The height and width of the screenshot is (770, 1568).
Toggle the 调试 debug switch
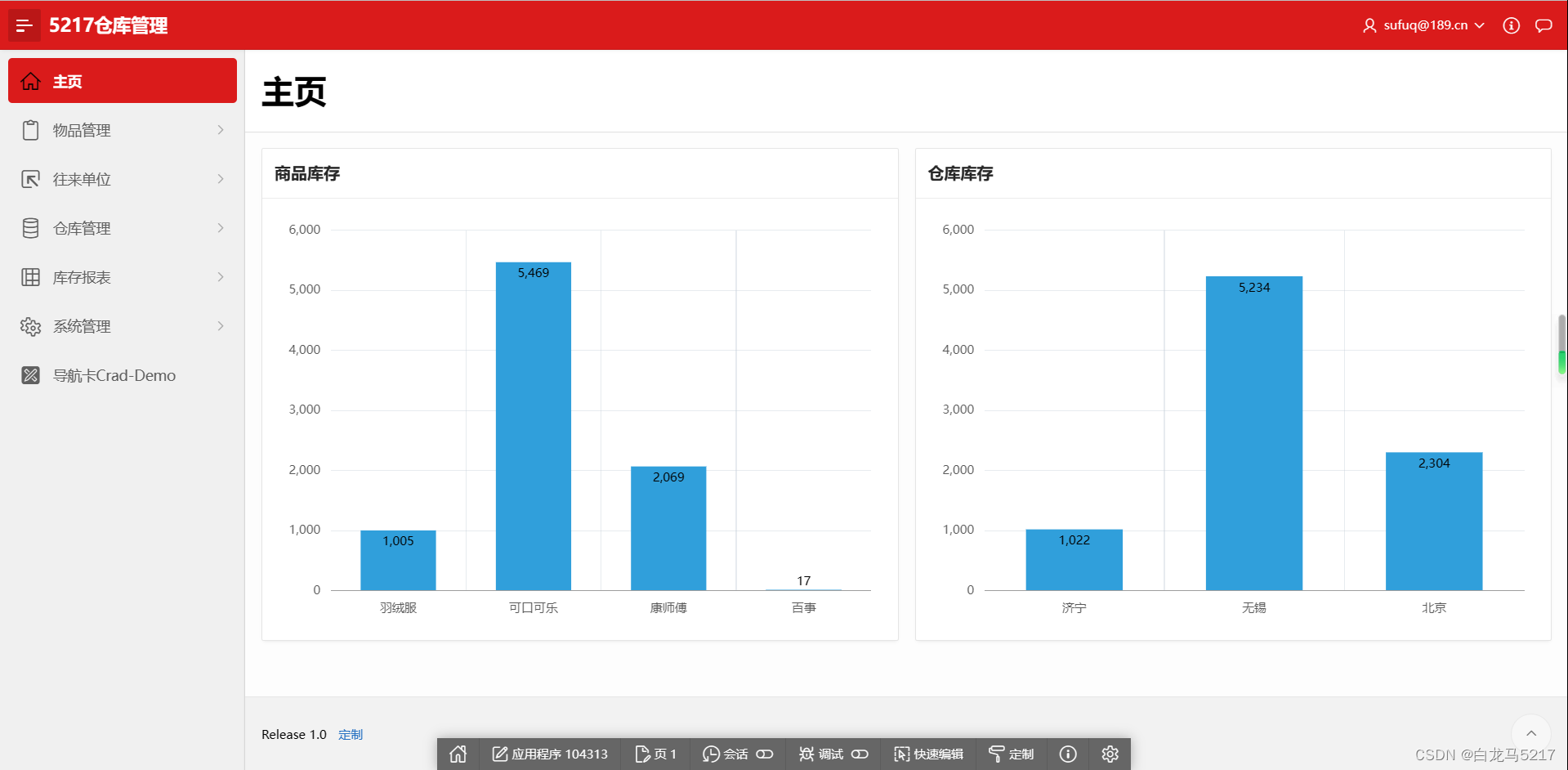(x=860, y=754)
